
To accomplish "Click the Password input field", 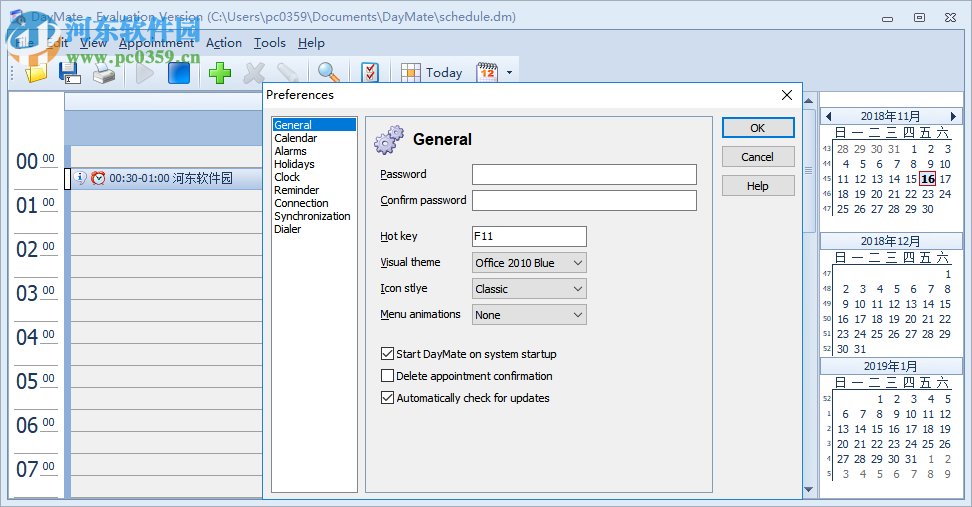I will [584, 175].
